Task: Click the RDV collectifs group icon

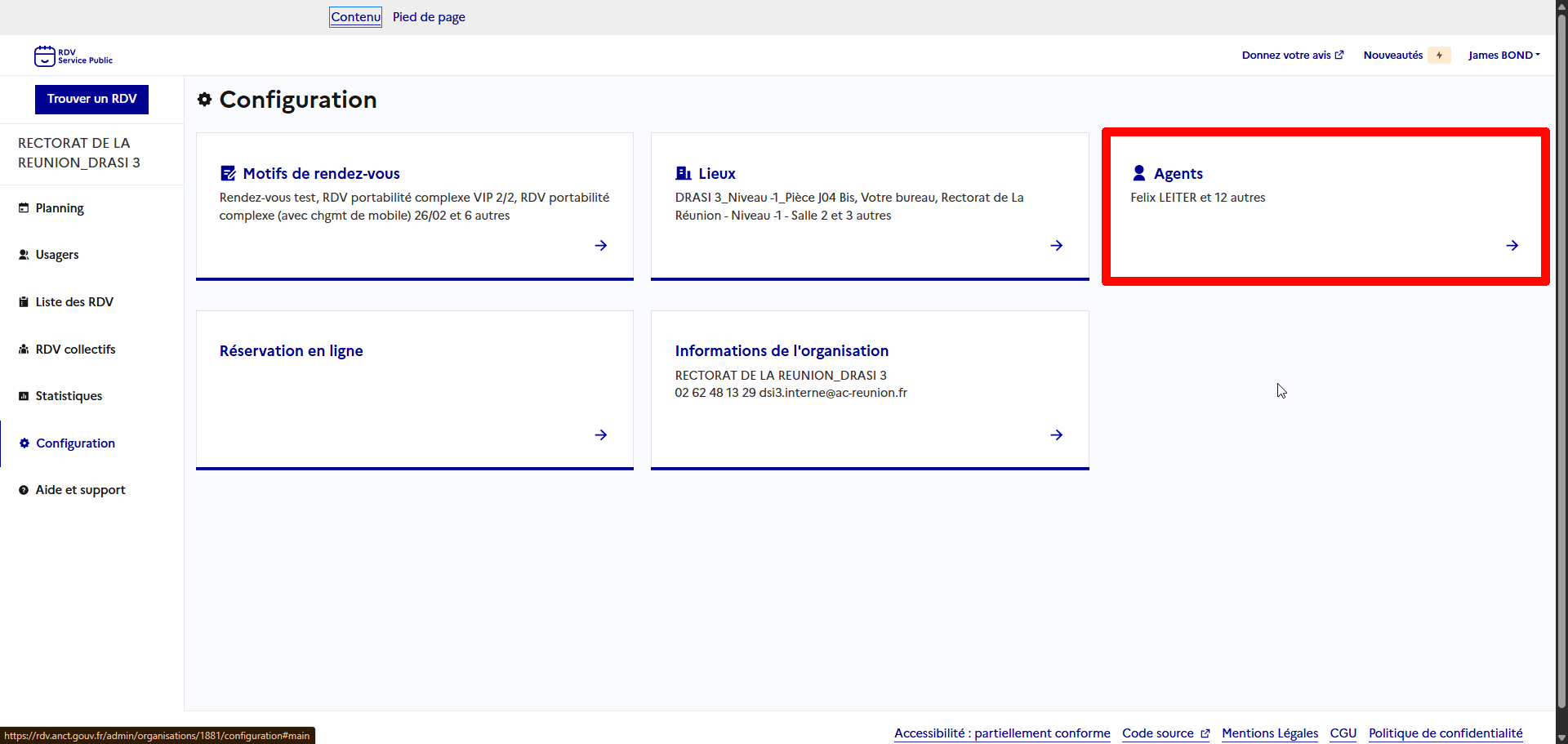Action: [x=24, y=349]
